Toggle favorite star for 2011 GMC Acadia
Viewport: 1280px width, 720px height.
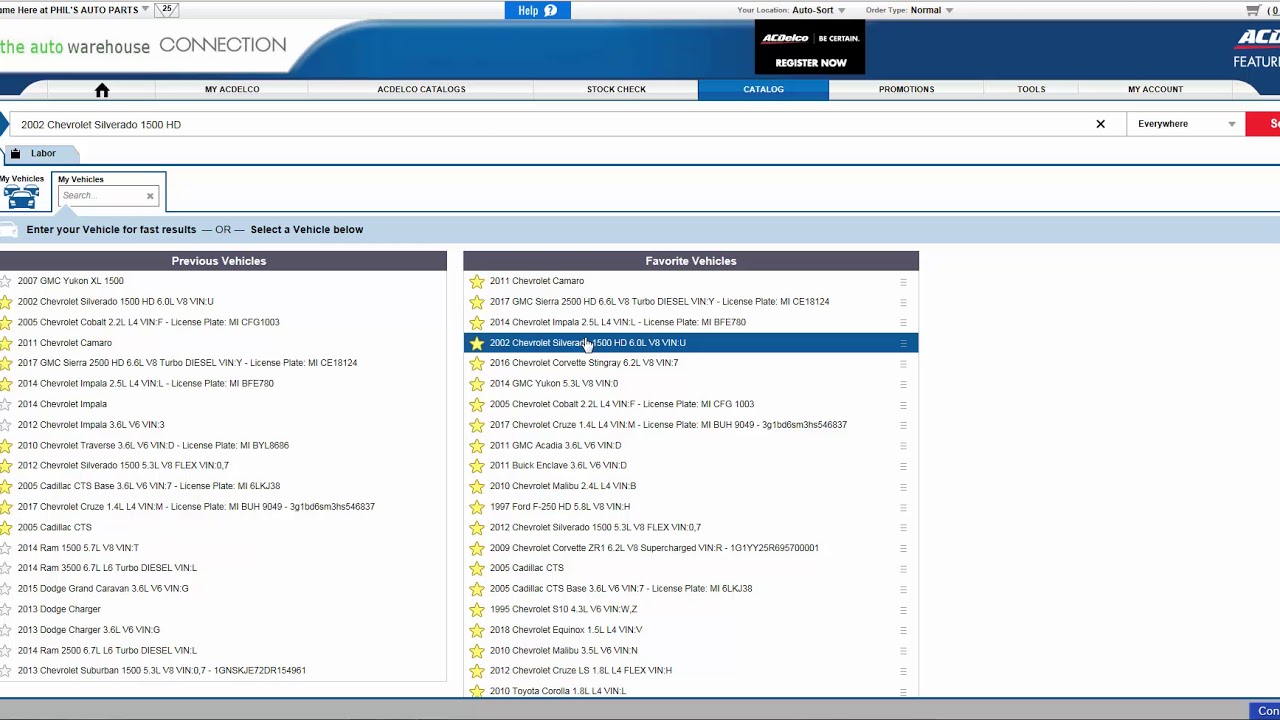(477, 445)
